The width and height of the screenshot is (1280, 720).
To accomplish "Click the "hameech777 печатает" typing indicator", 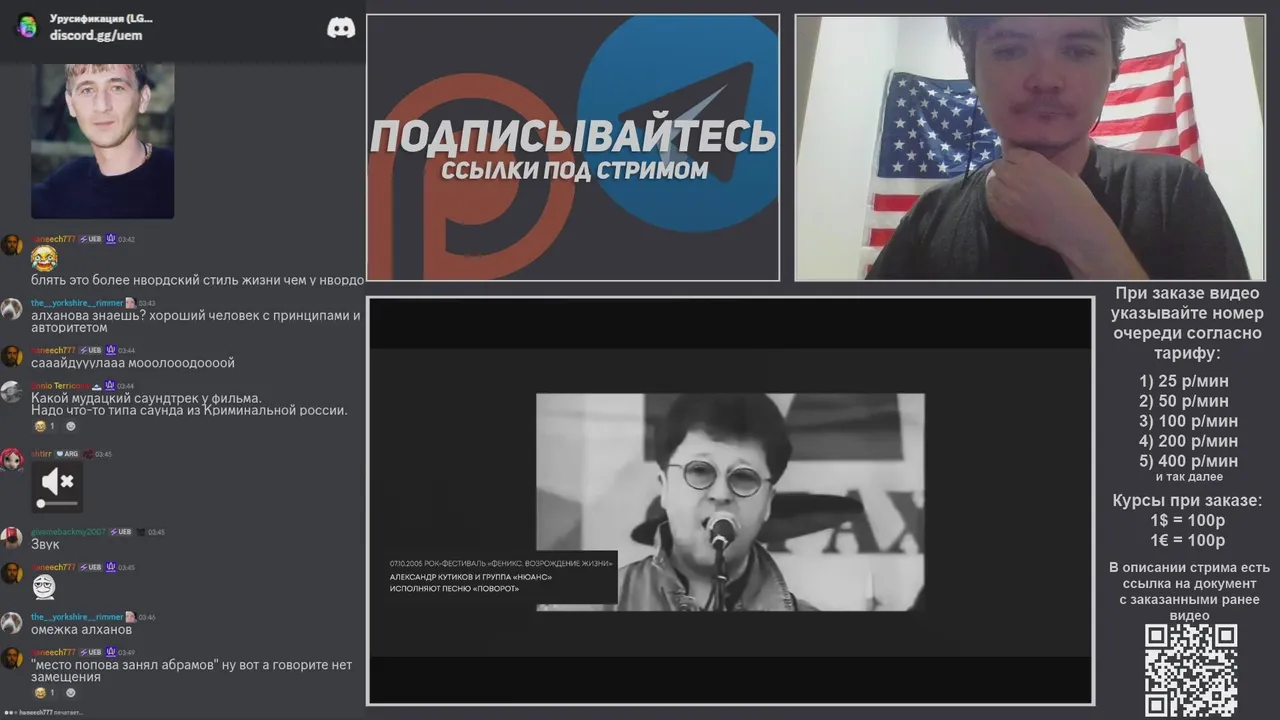I will tap(46, 712).
